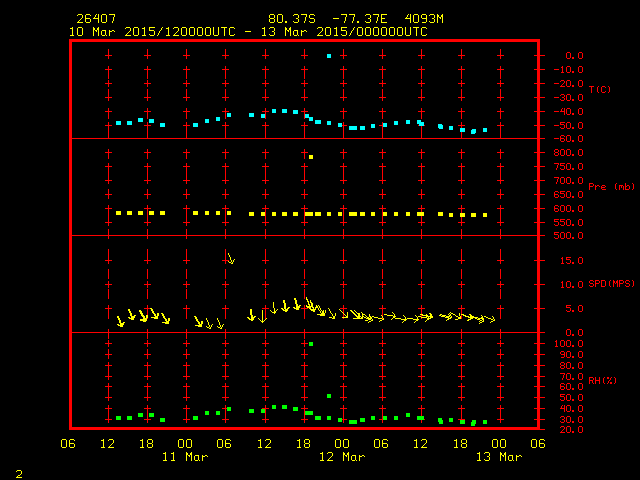640x480 pixels.
Task: Click the 70.0 humidity tick label
Action: click(x=572, y=376)
